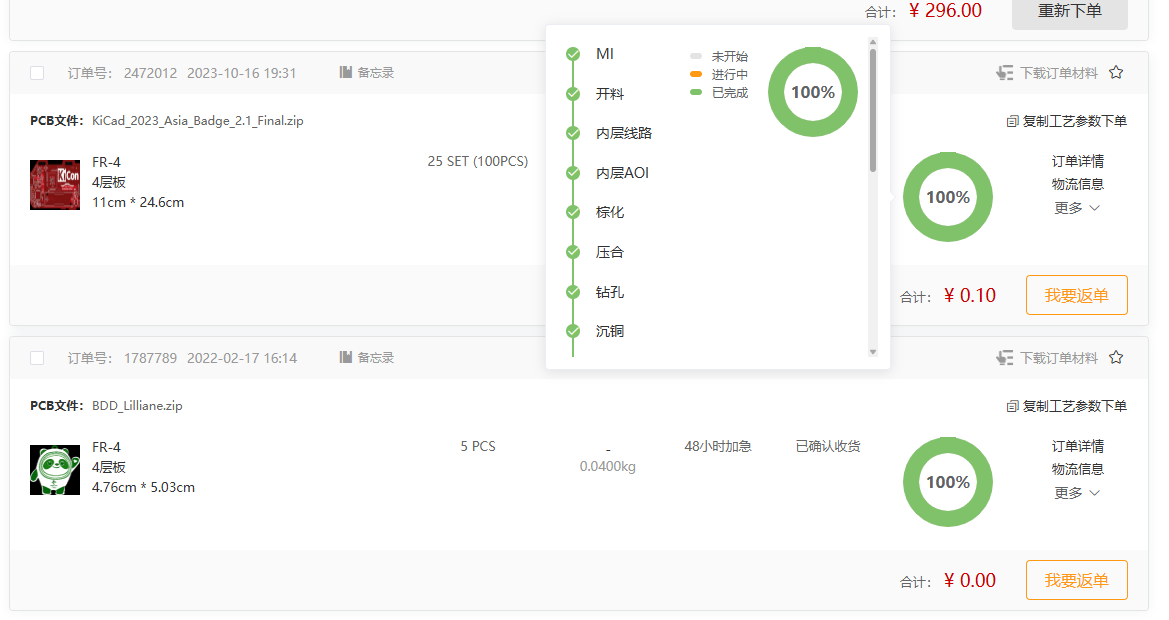Image resolution: width=1169 pixels, height=620 pixels.
Task: Tick the checkbox for order 2472012
Action: [37, 73]
